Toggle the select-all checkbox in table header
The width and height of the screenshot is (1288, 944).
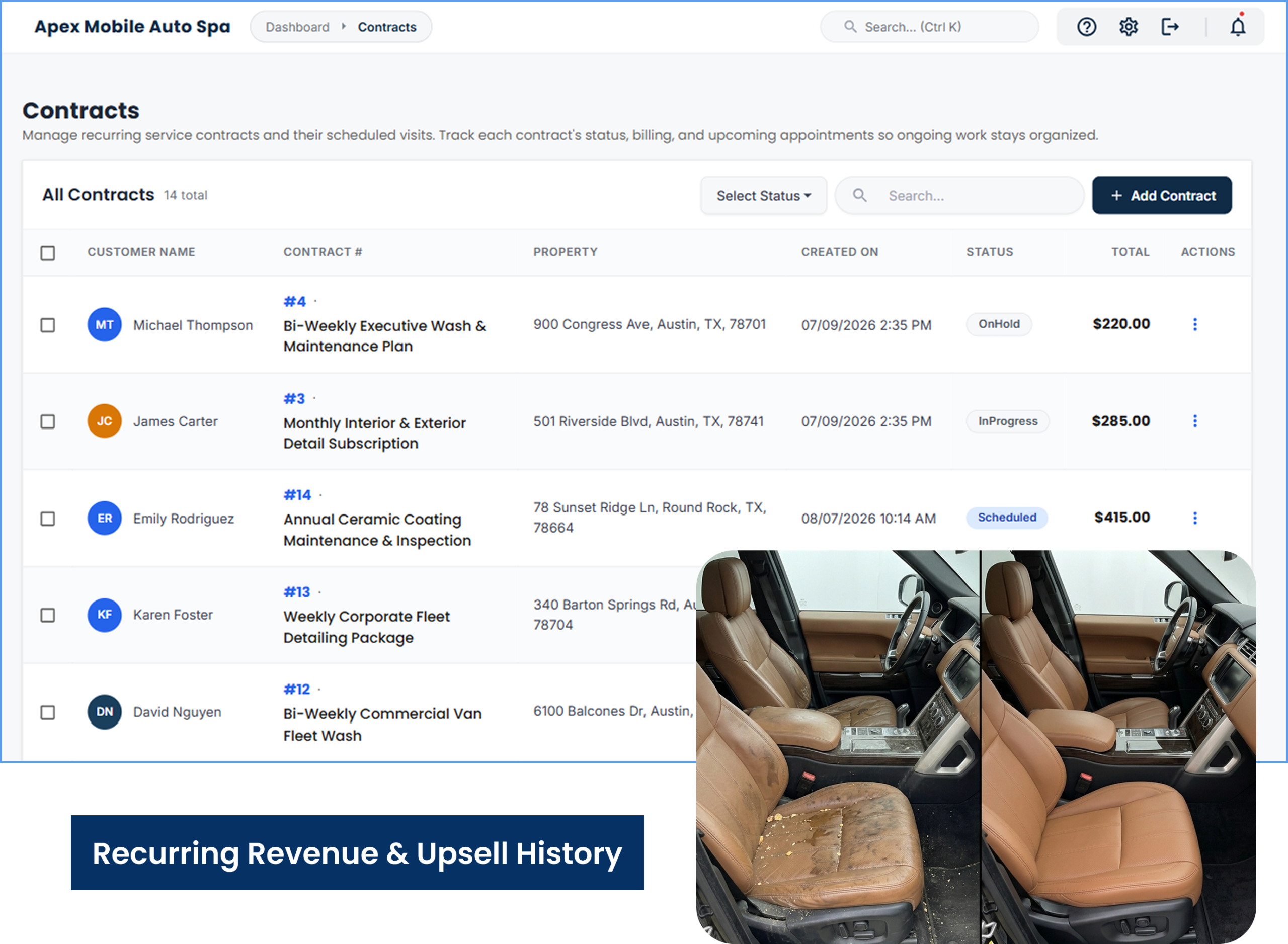click(48, 252)
